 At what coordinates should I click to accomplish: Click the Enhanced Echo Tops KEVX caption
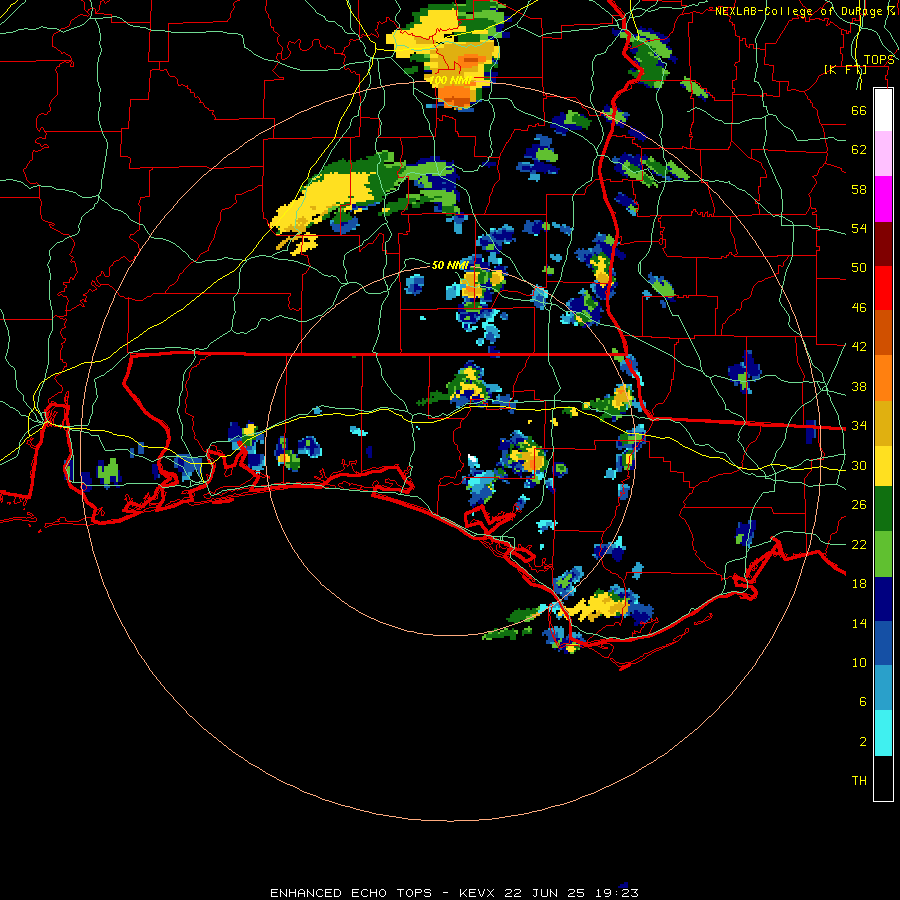(x=454, y=893)
